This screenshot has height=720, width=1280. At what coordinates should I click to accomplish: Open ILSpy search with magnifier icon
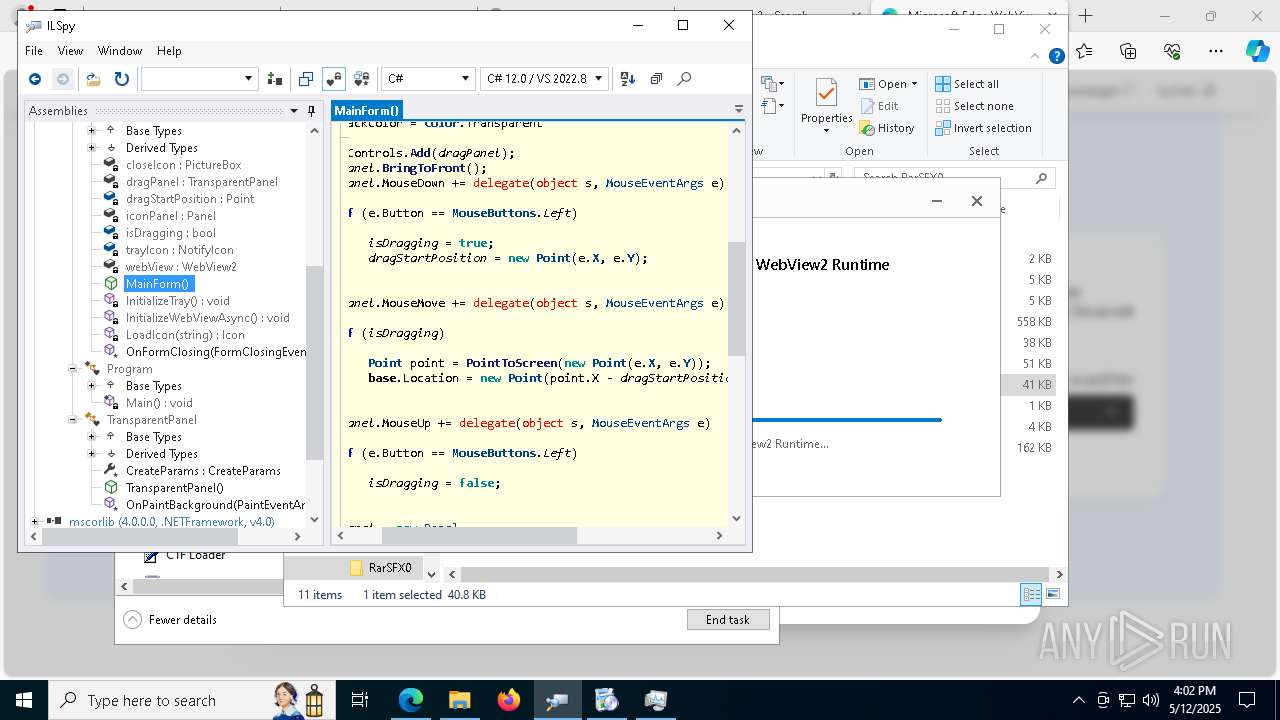click(x=684, y=79)
